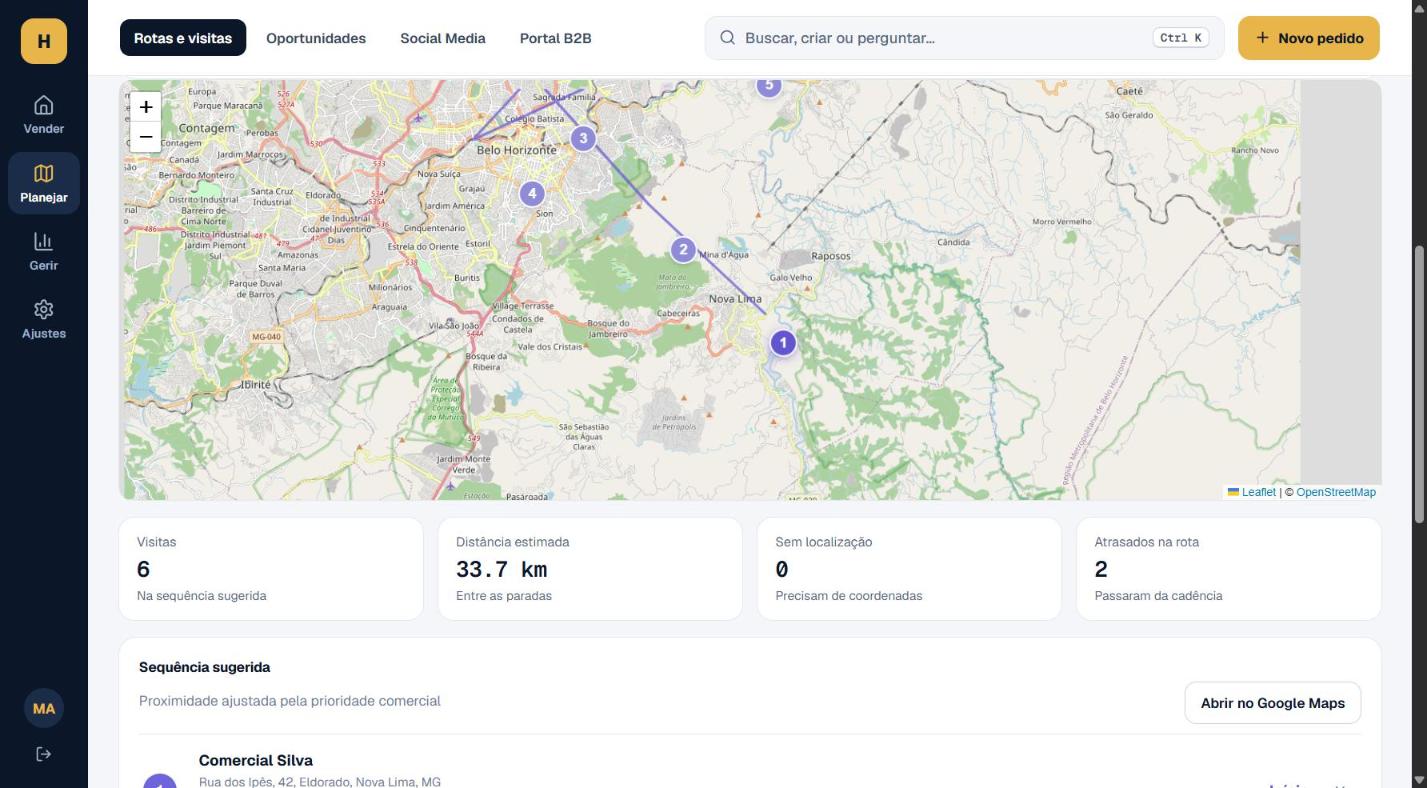Focus the Buscar, criar ou perguntar search field
This screenshot has width=1427, height=788.
coord(964,38)
